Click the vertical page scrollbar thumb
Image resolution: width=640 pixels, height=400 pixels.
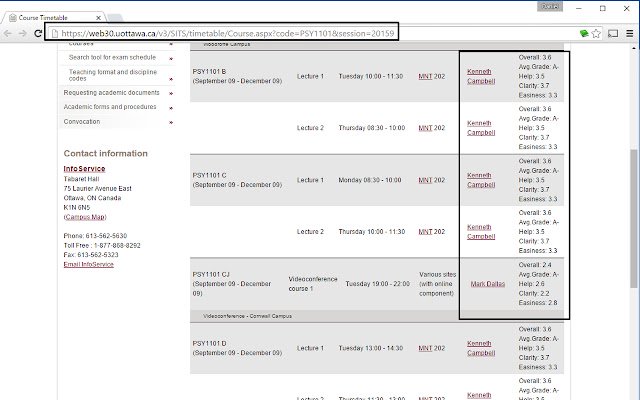(x=634, y=218)
